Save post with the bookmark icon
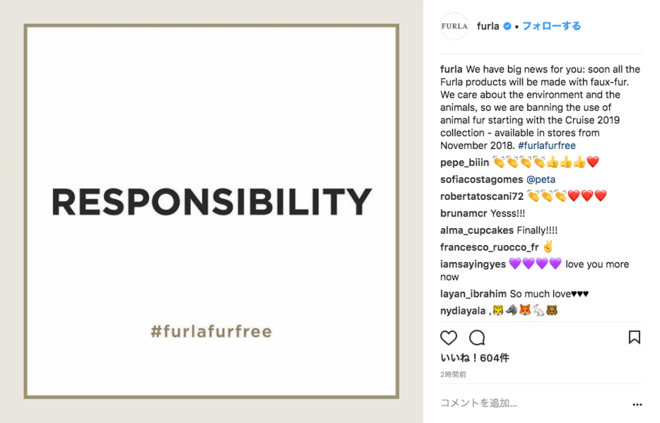This screenshot has width=660, height=423. (634, 337)
